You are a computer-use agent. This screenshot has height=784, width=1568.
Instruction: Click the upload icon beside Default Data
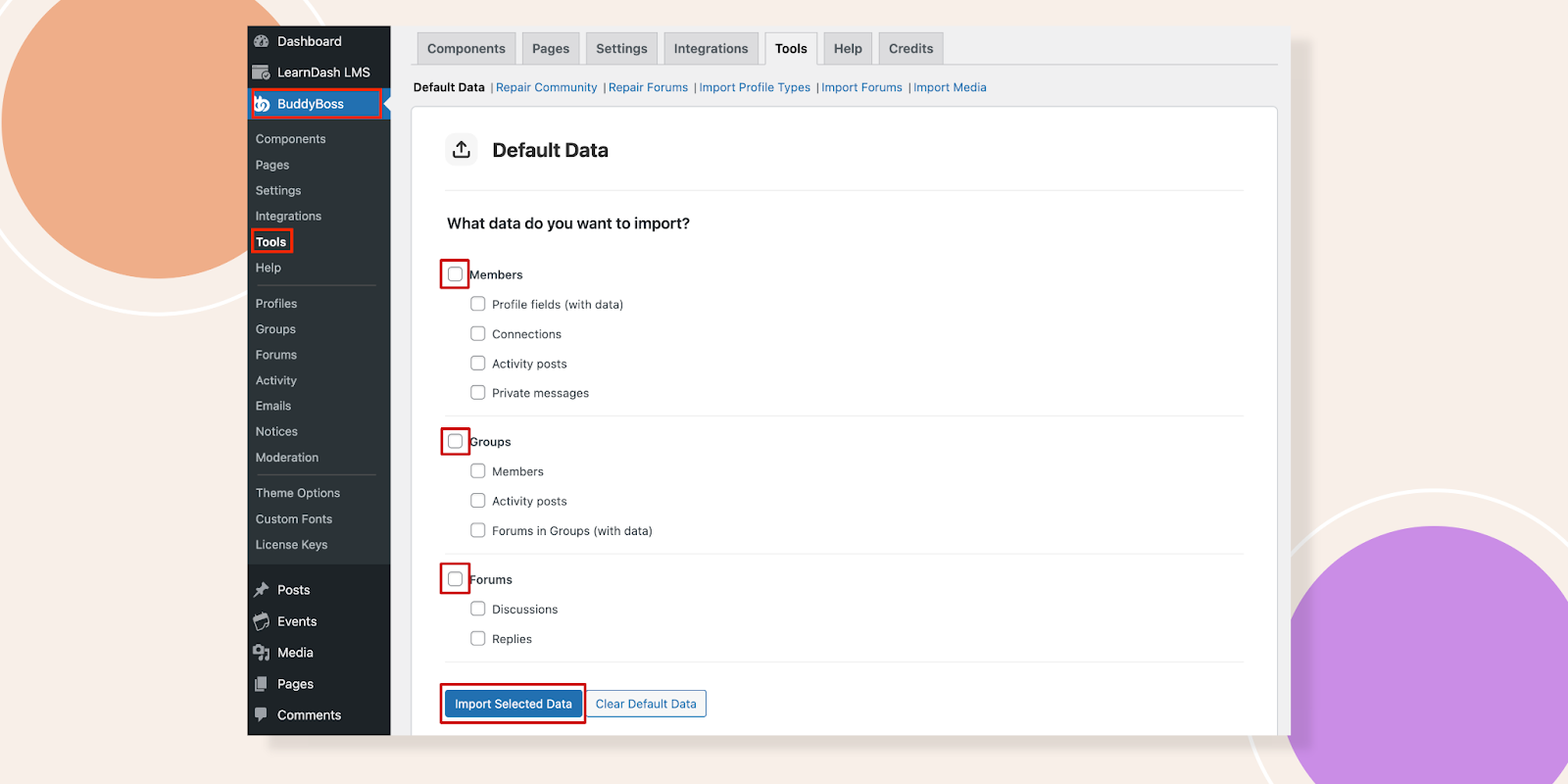[462, 150]
